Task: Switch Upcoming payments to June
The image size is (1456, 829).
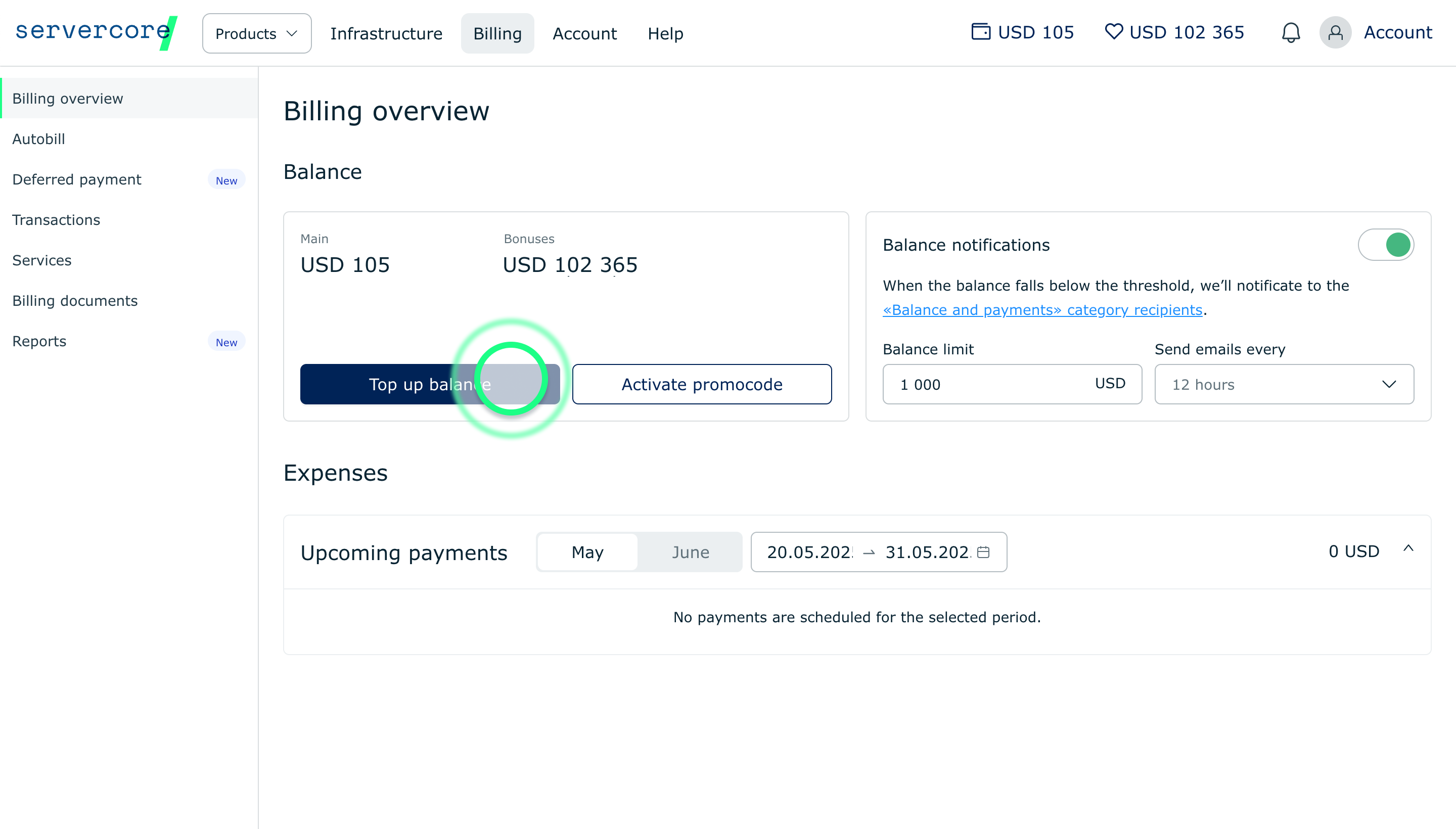Action: (x=690, y=551)
